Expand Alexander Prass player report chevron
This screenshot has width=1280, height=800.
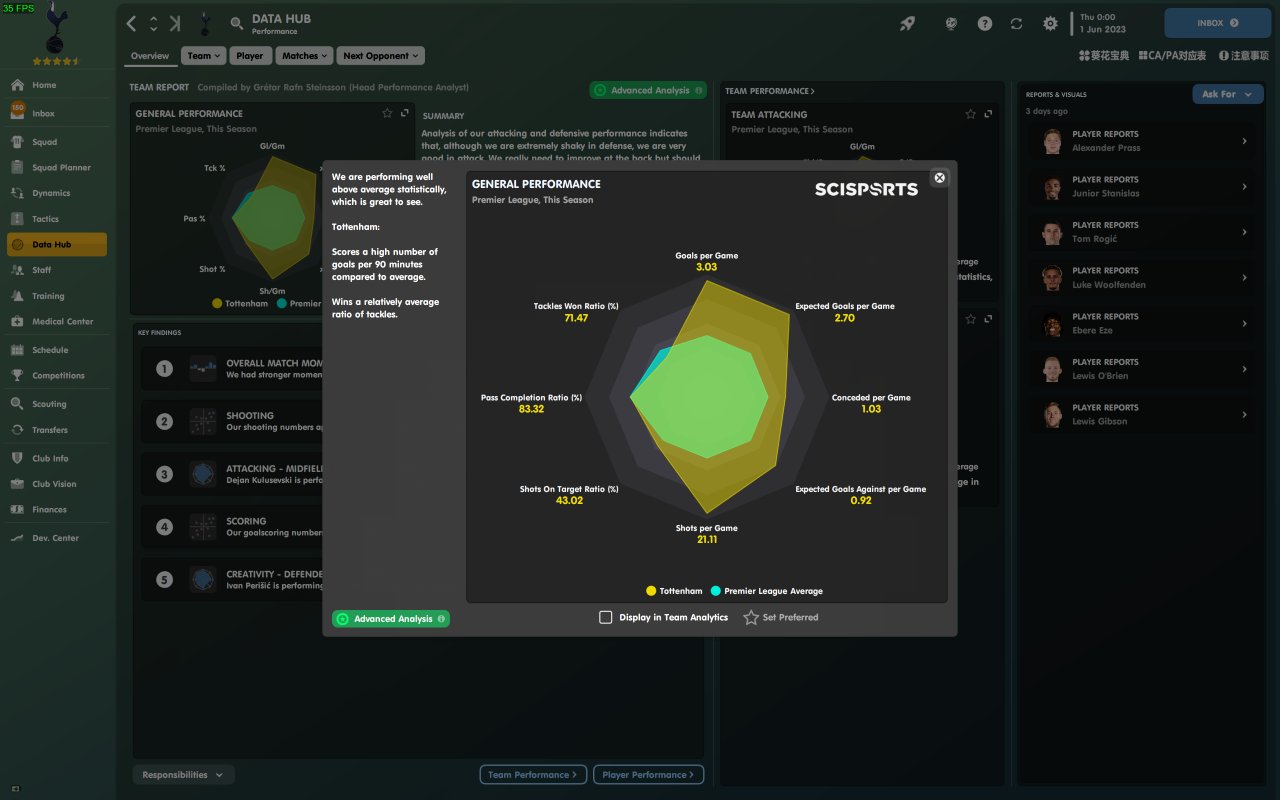[x=1244, y=141]
